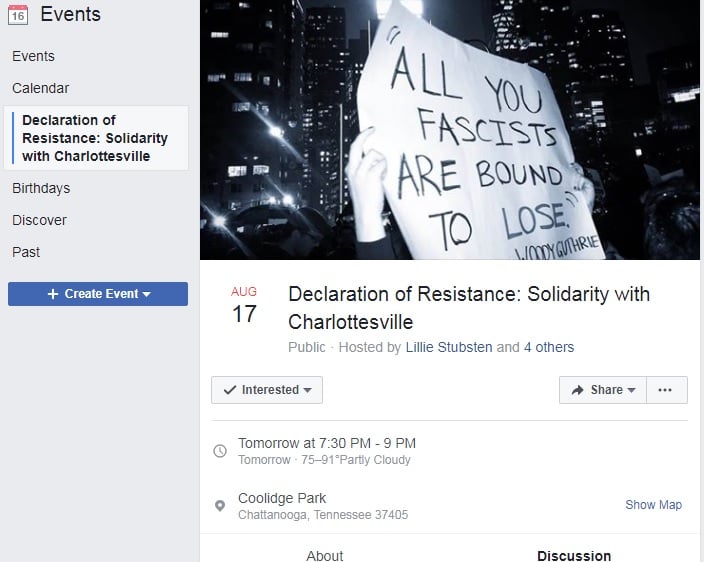Go to Past events in sidebar

point(26,252)
